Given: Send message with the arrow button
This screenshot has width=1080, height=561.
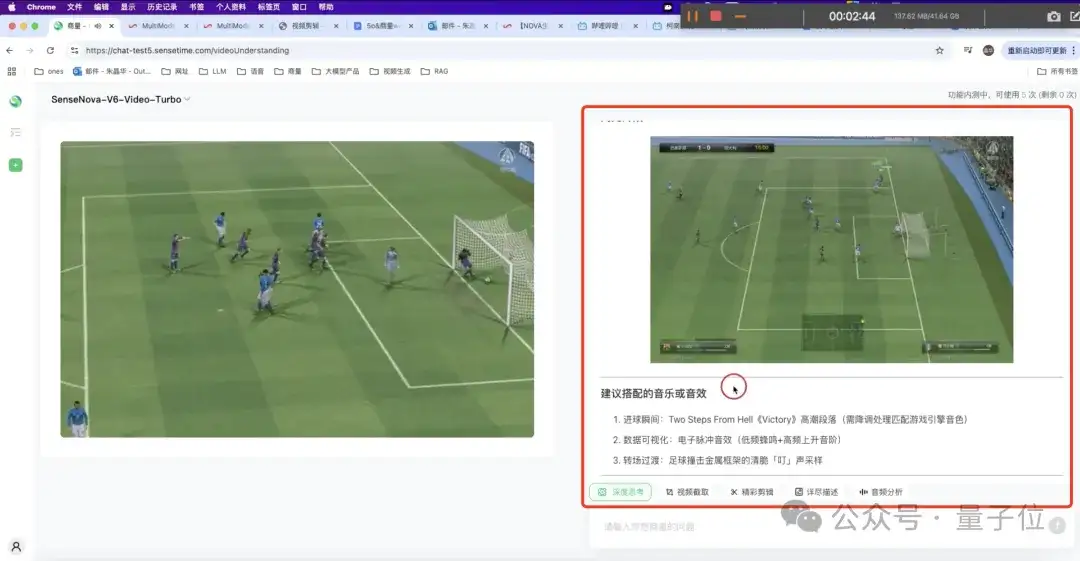Looking at the screenshot, I should pos(1057,526).
